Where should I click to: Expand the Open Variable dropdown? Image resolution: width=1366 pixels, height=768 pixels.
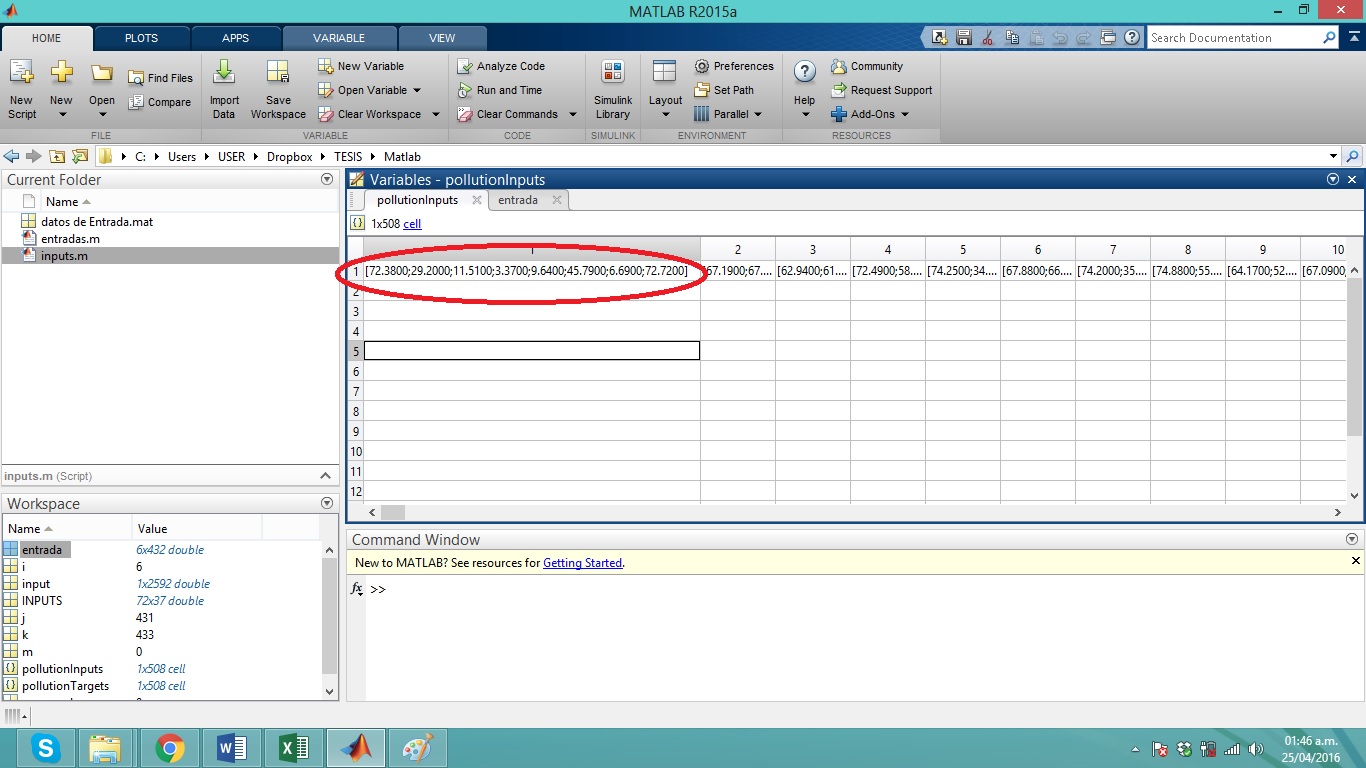coord(417,90)
